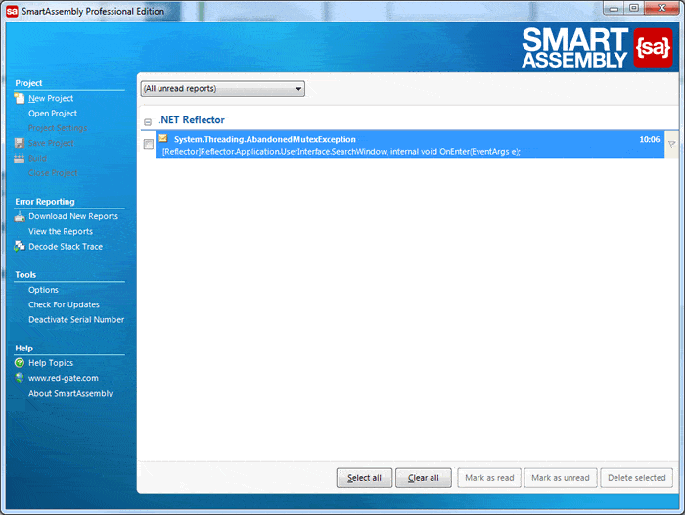
Task: Click the SmartAssembly title bar app icon
Action: 13,11
